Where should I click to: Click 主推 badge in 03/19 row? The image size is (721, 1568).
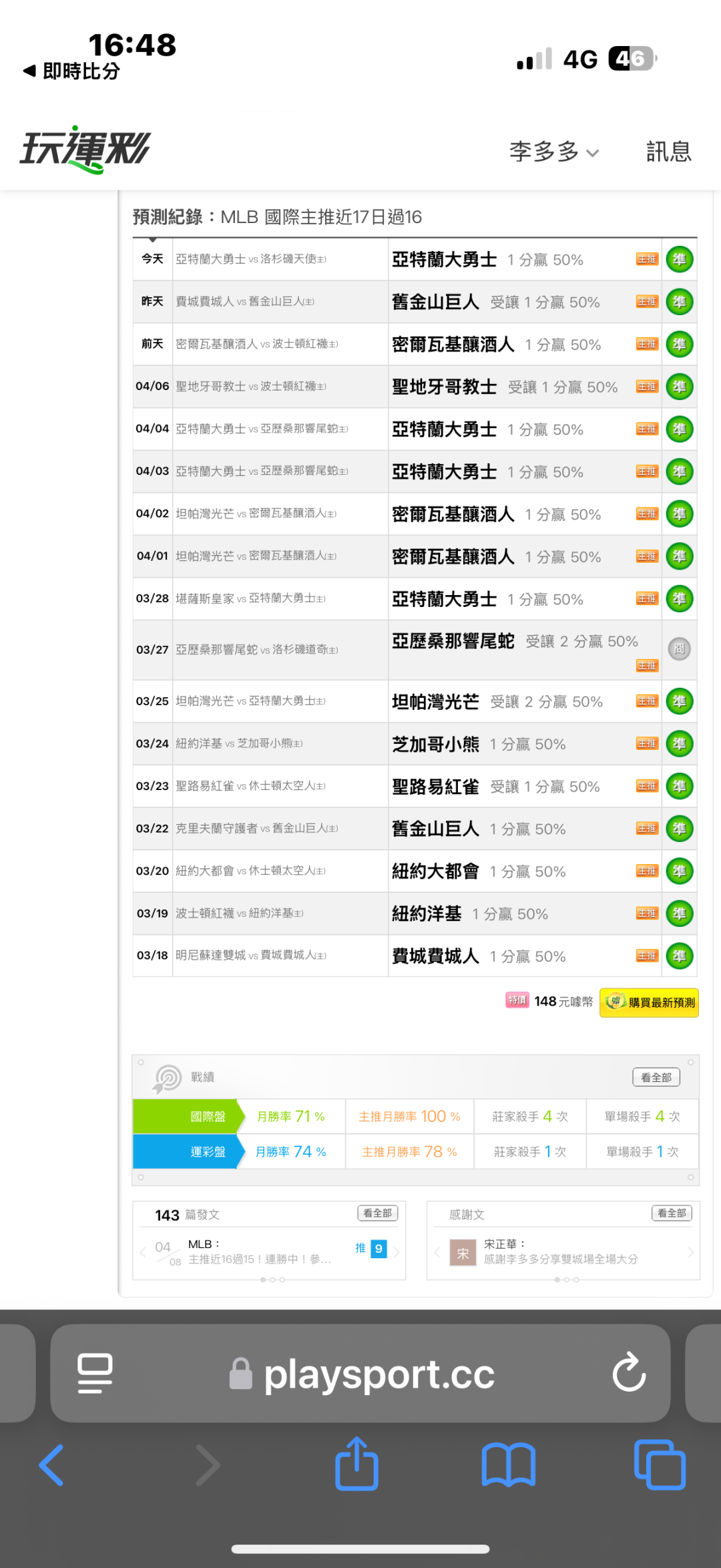tap(647, 914)
